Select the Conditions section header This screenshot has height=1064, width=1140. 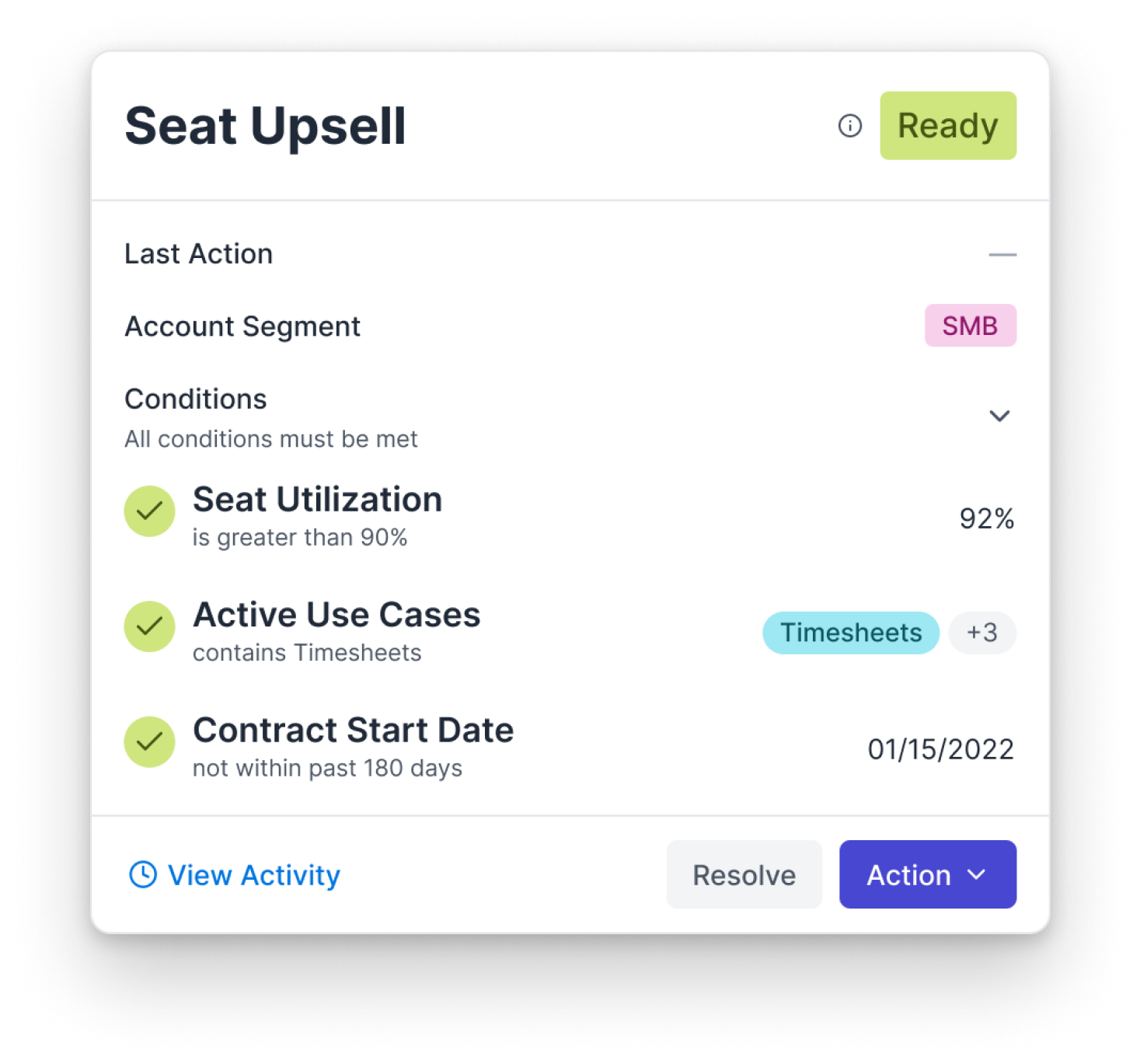tap(195, 399)
